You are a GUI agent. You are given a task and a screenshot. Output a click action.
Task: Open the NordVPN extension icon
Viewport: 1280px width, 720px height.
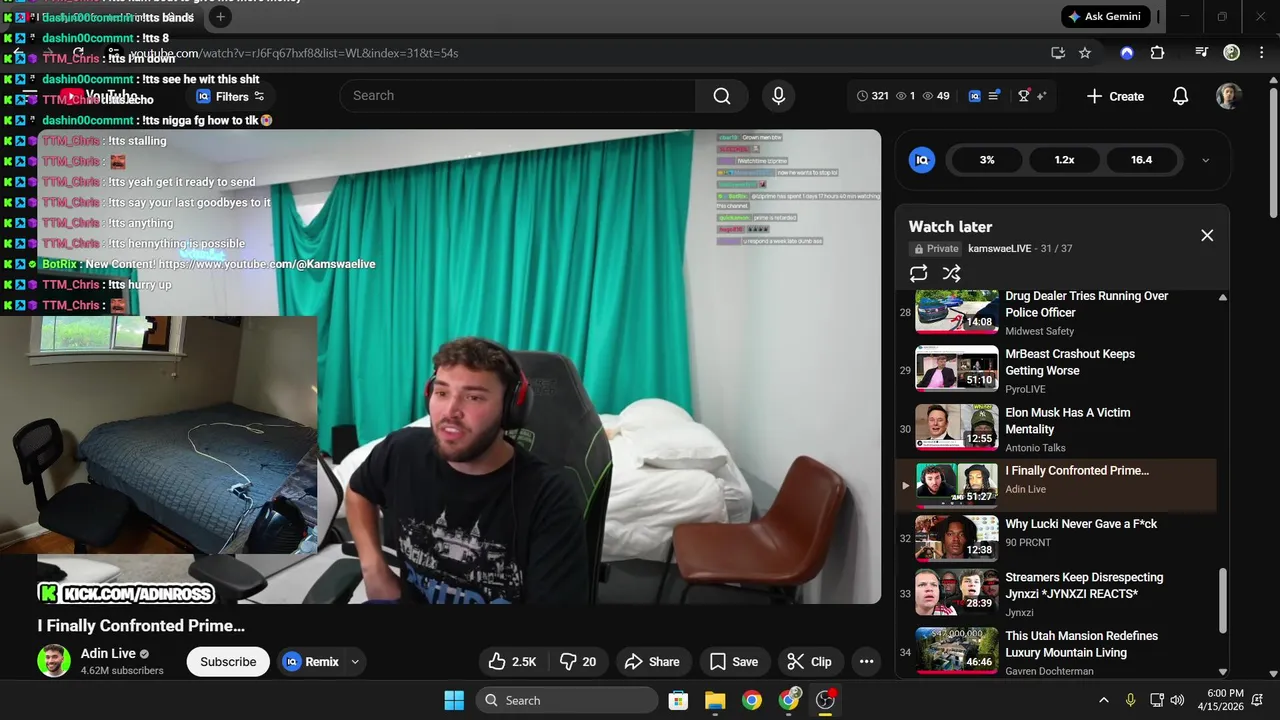coord(1127,53)
